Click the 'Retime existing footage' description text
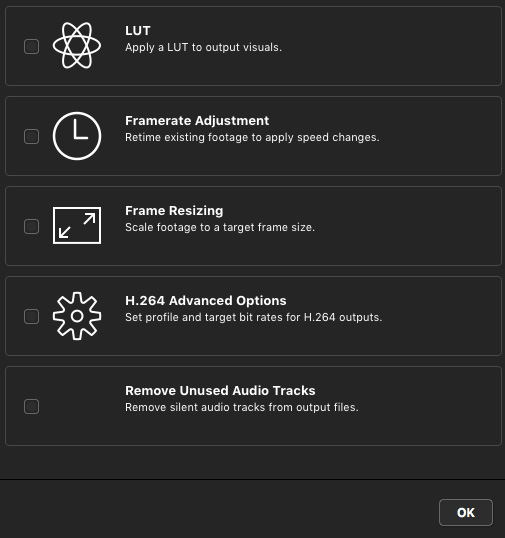This screenshot has width=505, height=538. tap(252, 137)
